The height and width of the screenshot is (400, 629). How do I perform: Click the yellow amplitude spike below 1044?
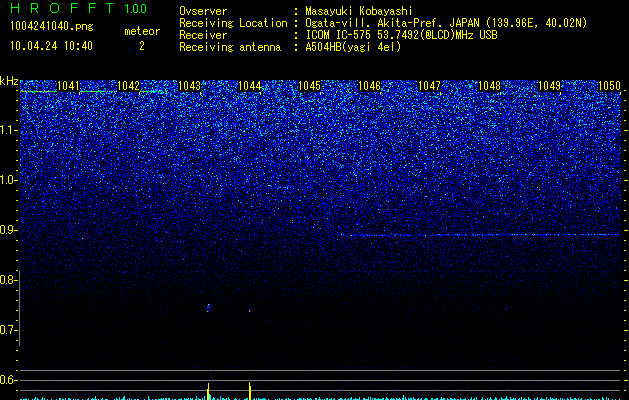[250, 391]
